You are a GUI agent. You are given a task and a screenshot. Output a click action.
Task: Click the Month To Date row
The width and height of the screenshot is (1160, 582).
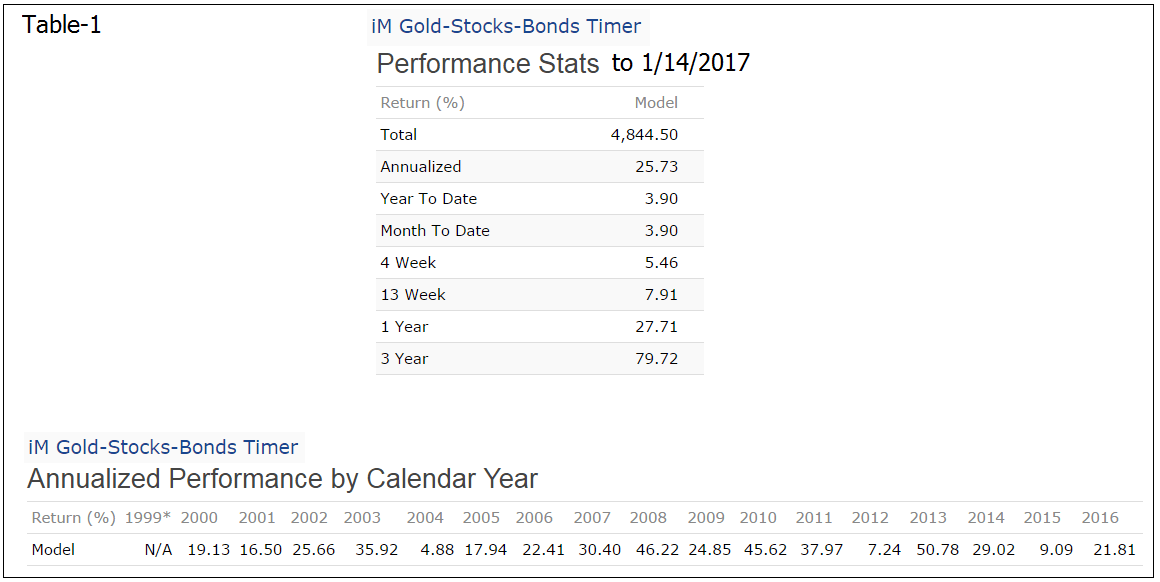tap(540, 230)
